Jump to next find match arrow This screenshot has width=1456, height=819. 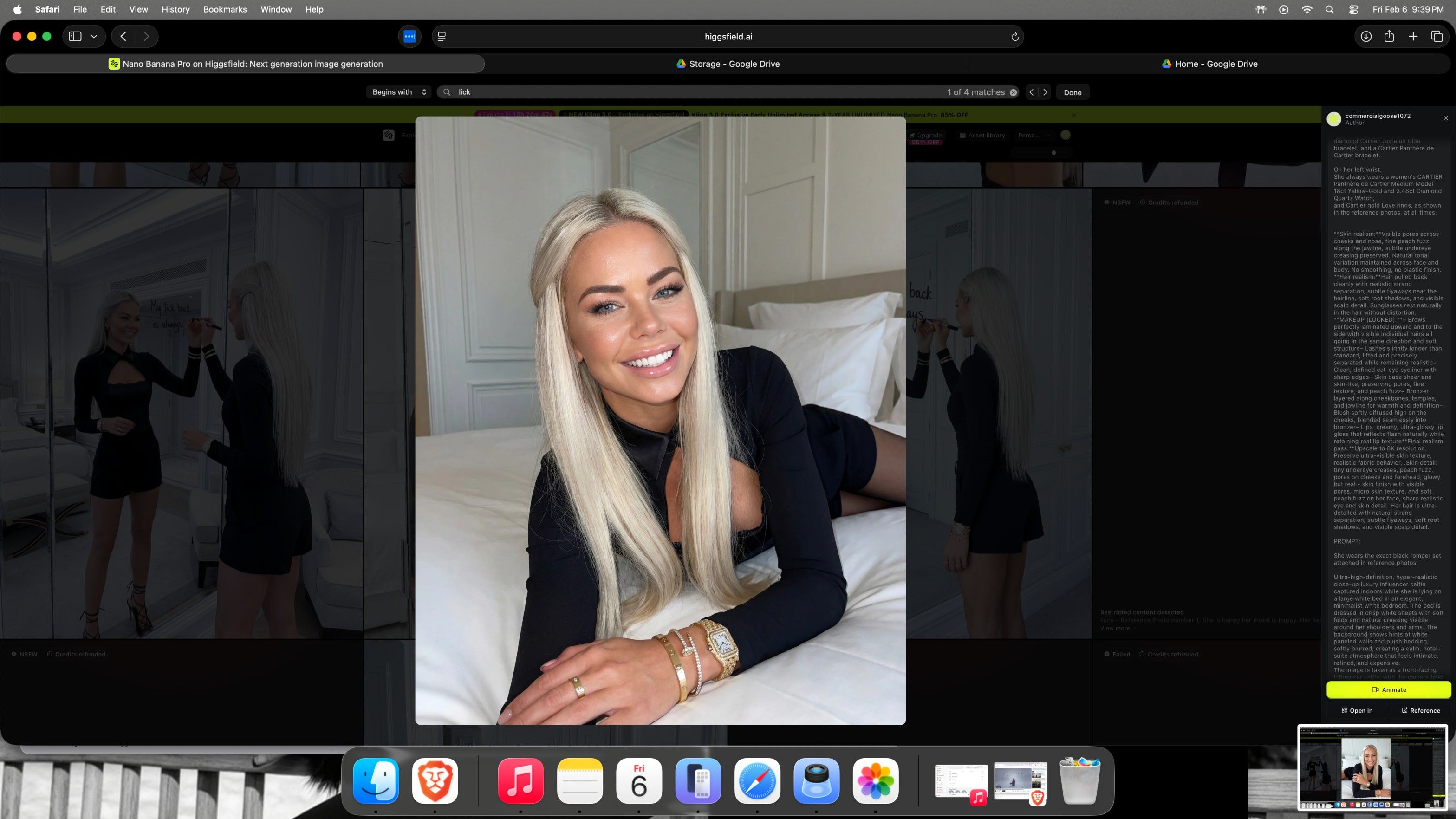point(1045,92)
